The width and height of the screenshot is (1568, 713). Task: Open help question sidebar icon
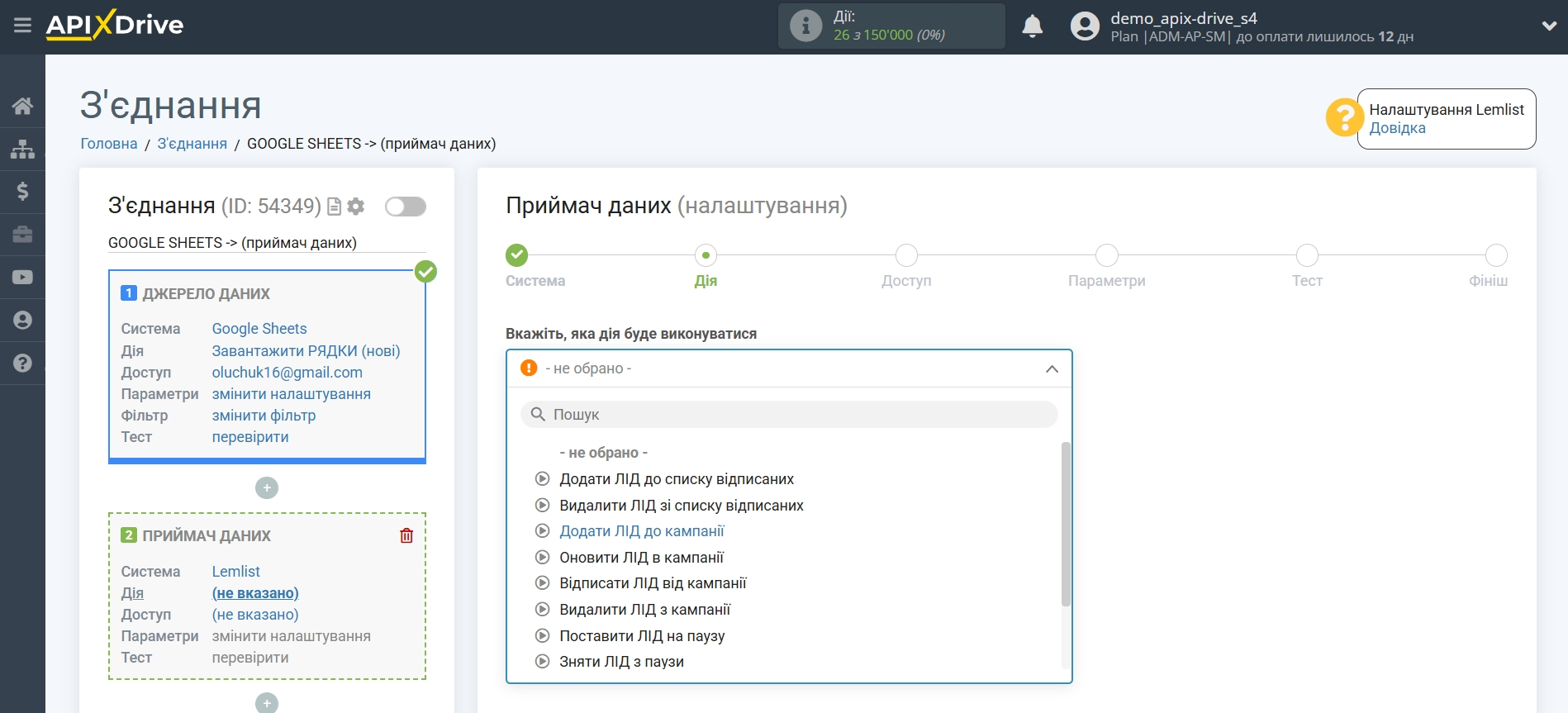point(22,363)
